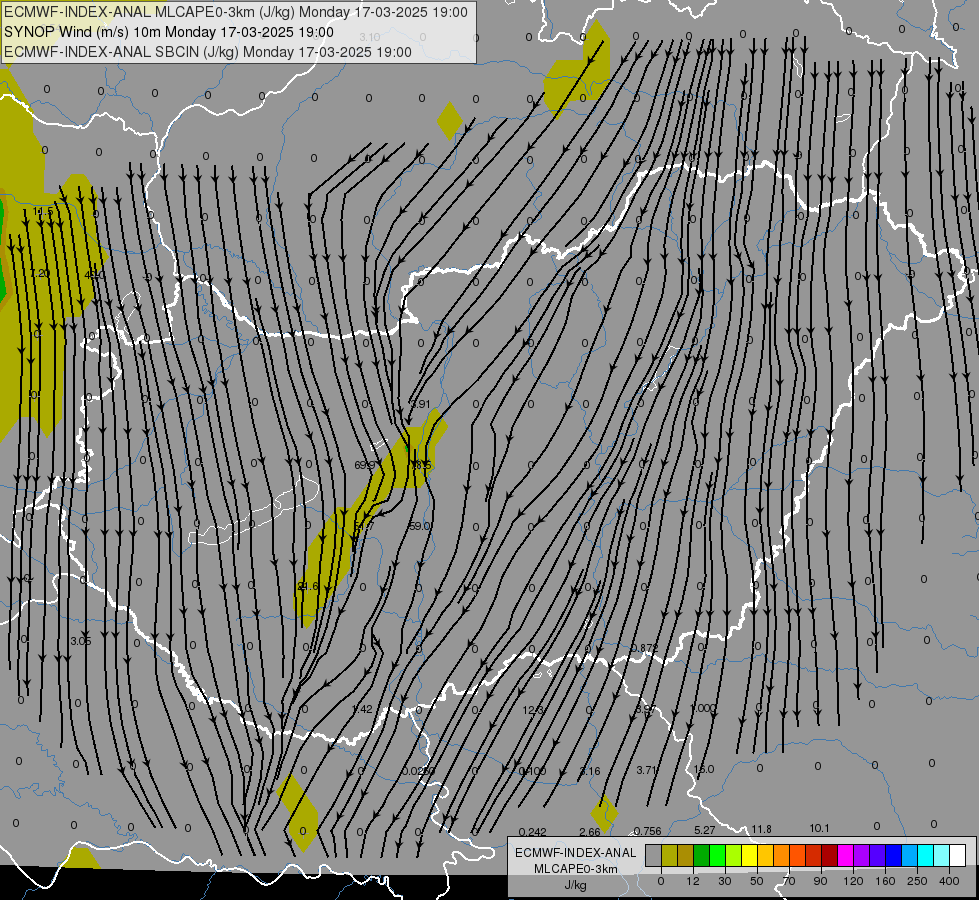Select the MLCAPE0-3km legend label
The image size is (979, 900).
click(x=576, y=869)
